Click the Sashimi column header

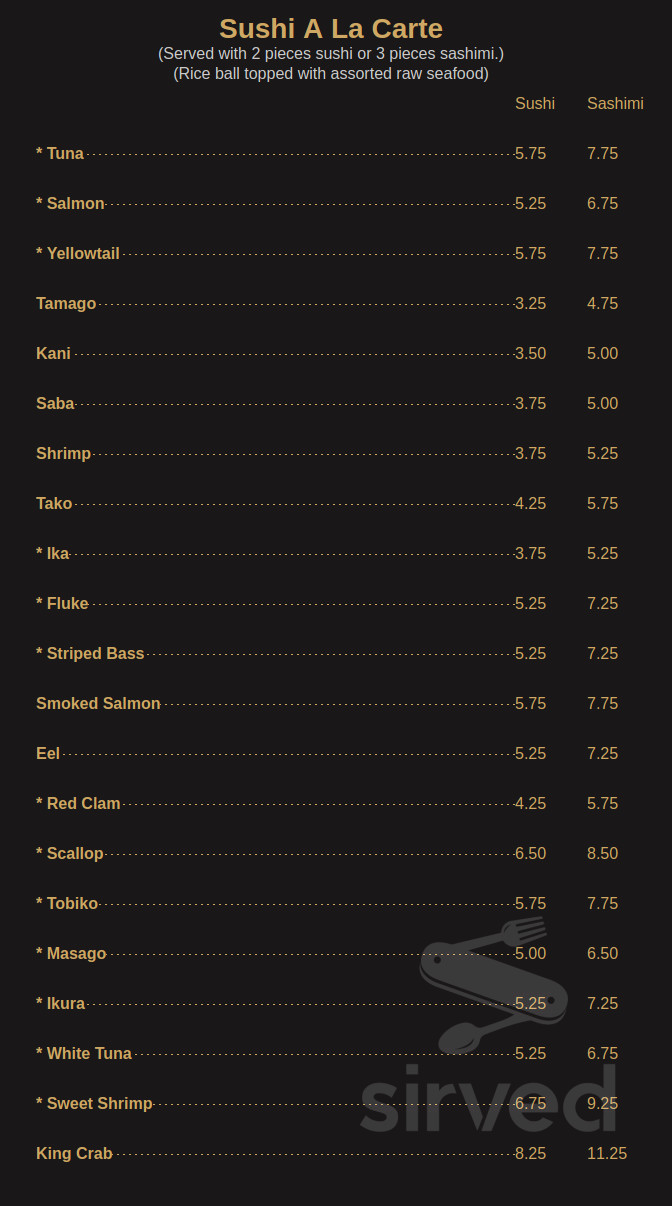tap(615, 103)
